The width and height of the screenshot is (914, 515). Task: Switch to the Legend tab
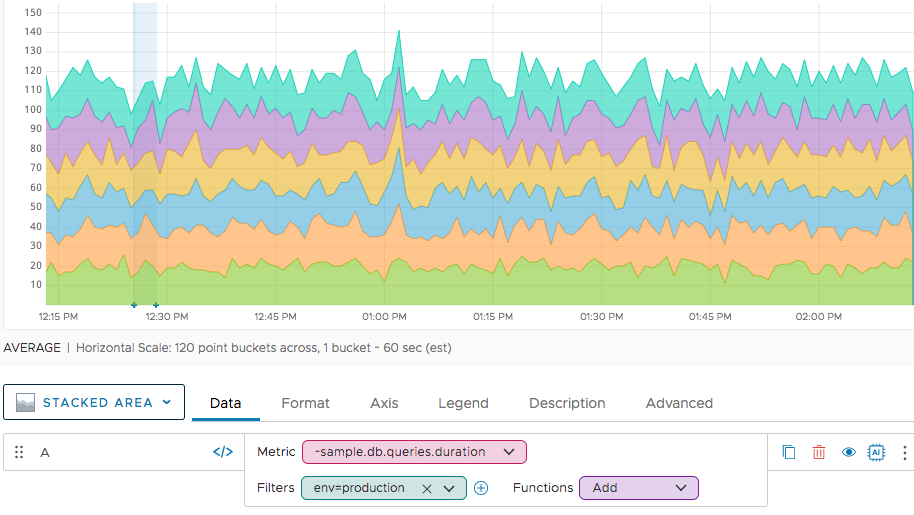(463, 403)
